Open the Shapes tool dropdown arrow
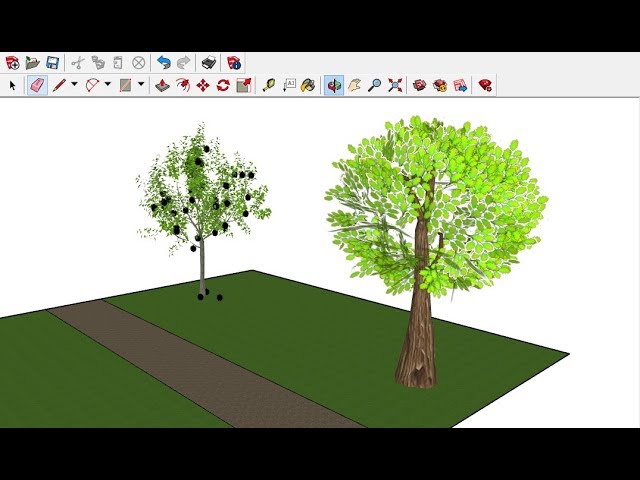This screenshot has height=480, width=640. point(141,84)
